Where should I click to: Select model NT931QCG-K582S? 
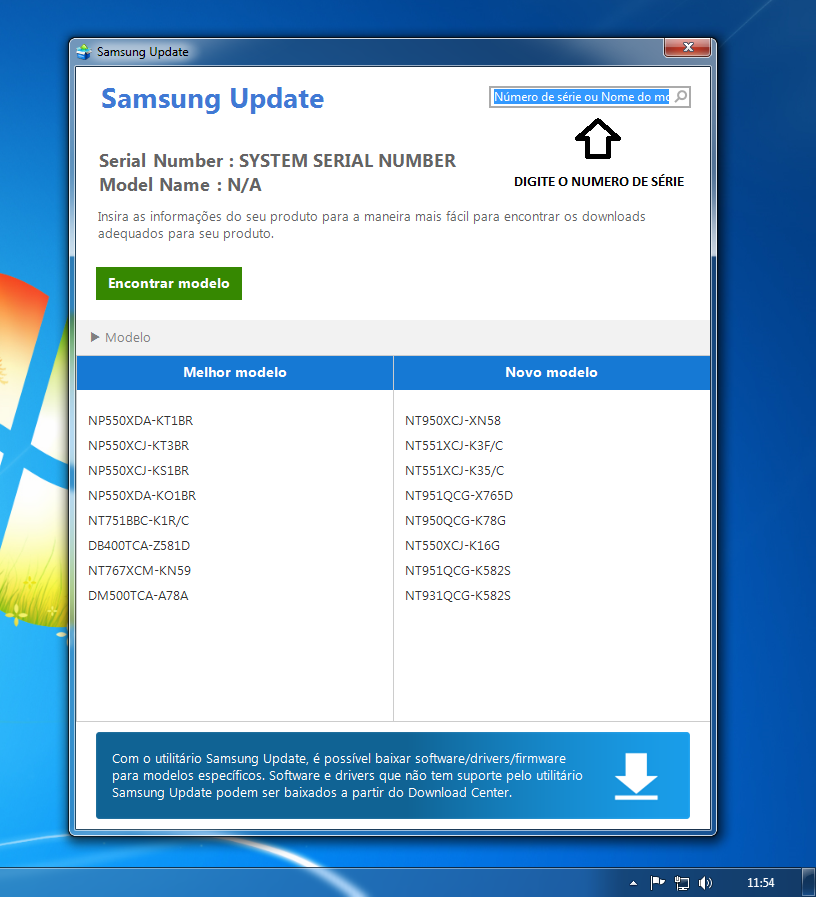(458, 596)
